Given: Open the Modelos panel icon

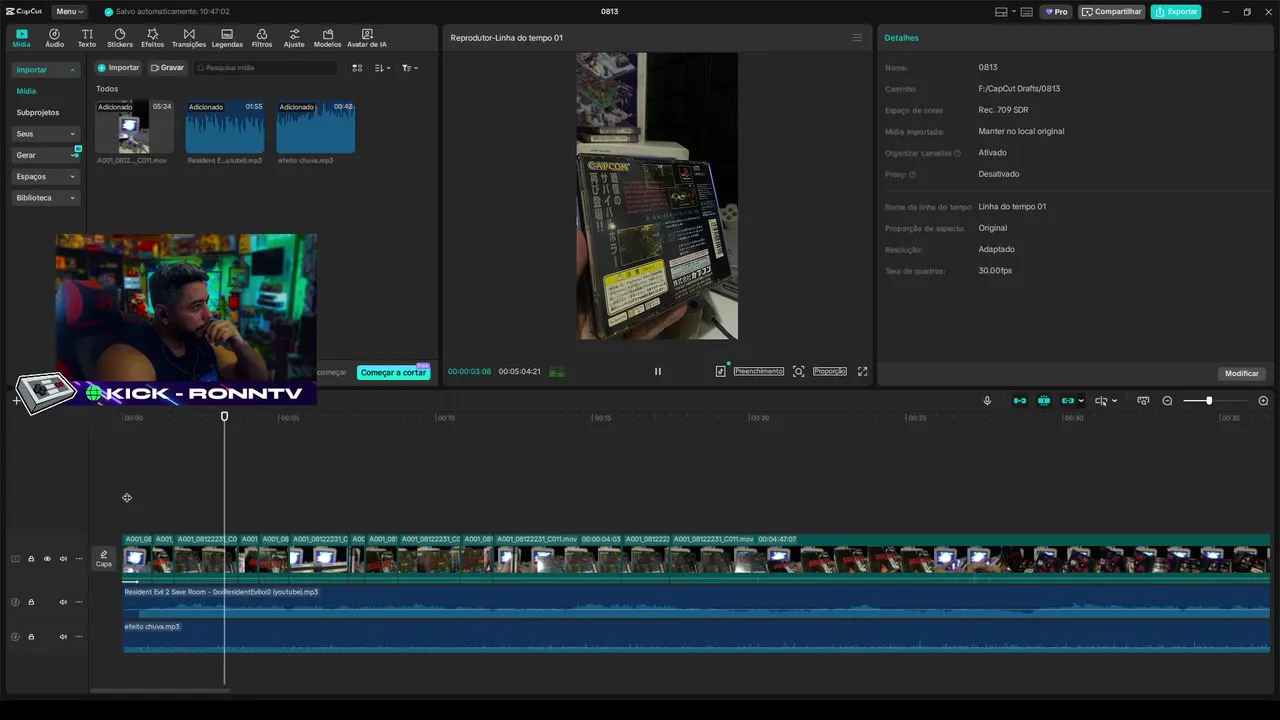Looking at the screenshot, I should point(327,38).
